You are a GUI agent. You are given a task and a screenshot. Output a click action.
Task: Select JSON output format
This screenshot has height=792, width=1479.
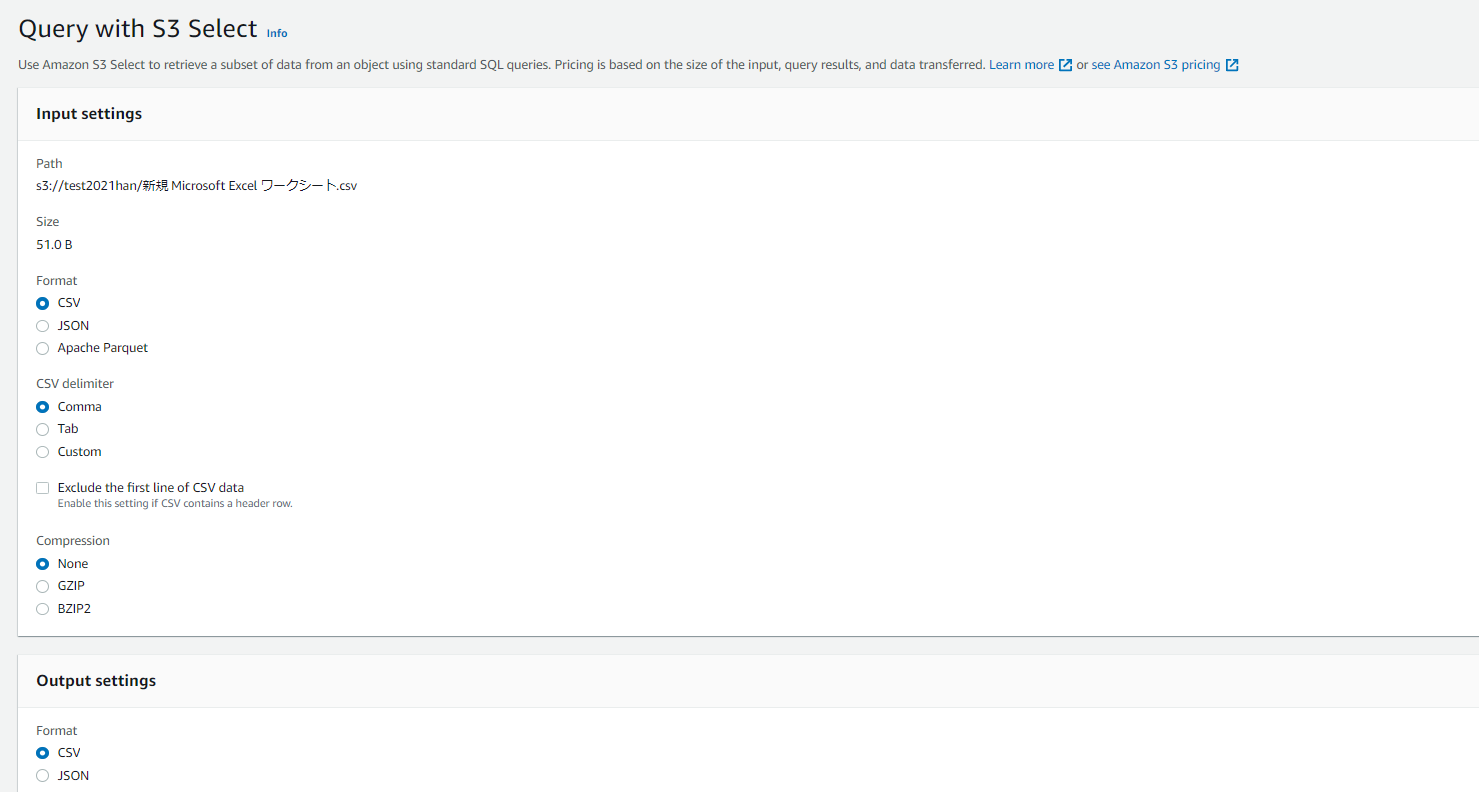coord(42,775)
